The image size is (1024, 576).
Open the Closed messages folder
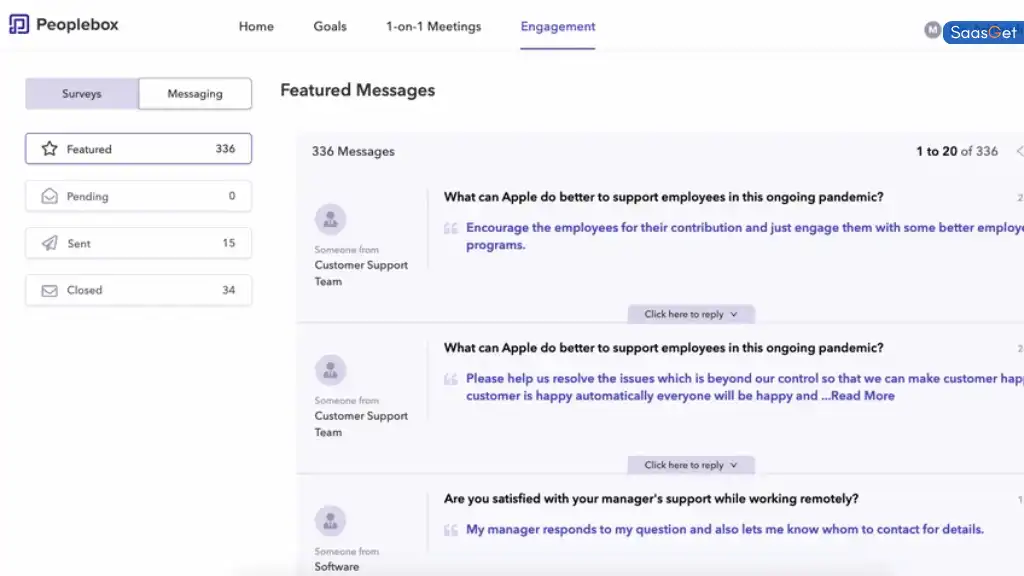[x=138, y=290]
